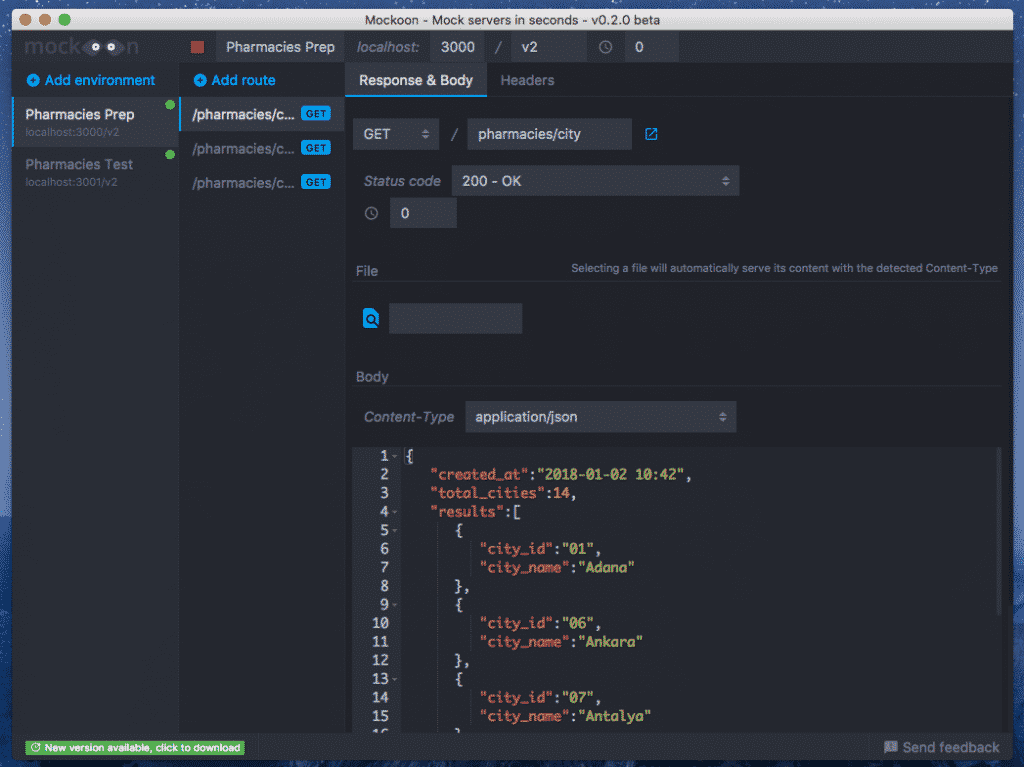The height and width of the screenshot is (767, 1024).
Task: Click the new version download banner
Action: click(x=135, y=747)
